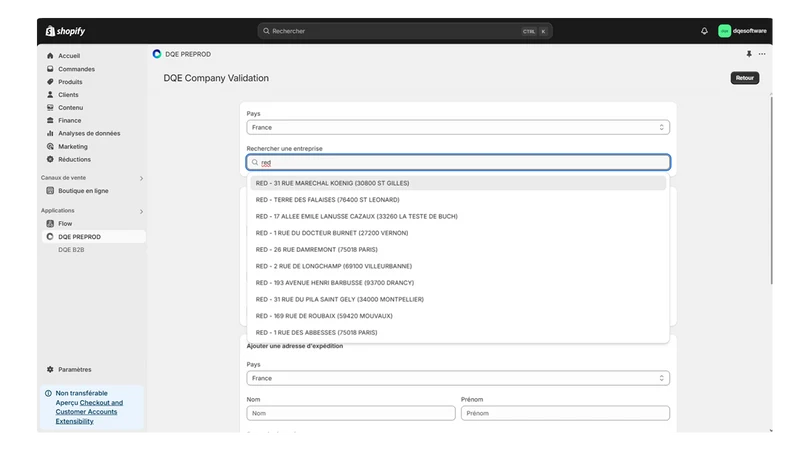Click the magnifier icon in company search
Viewport: 800px width, 450px height.
pos(255,162)
